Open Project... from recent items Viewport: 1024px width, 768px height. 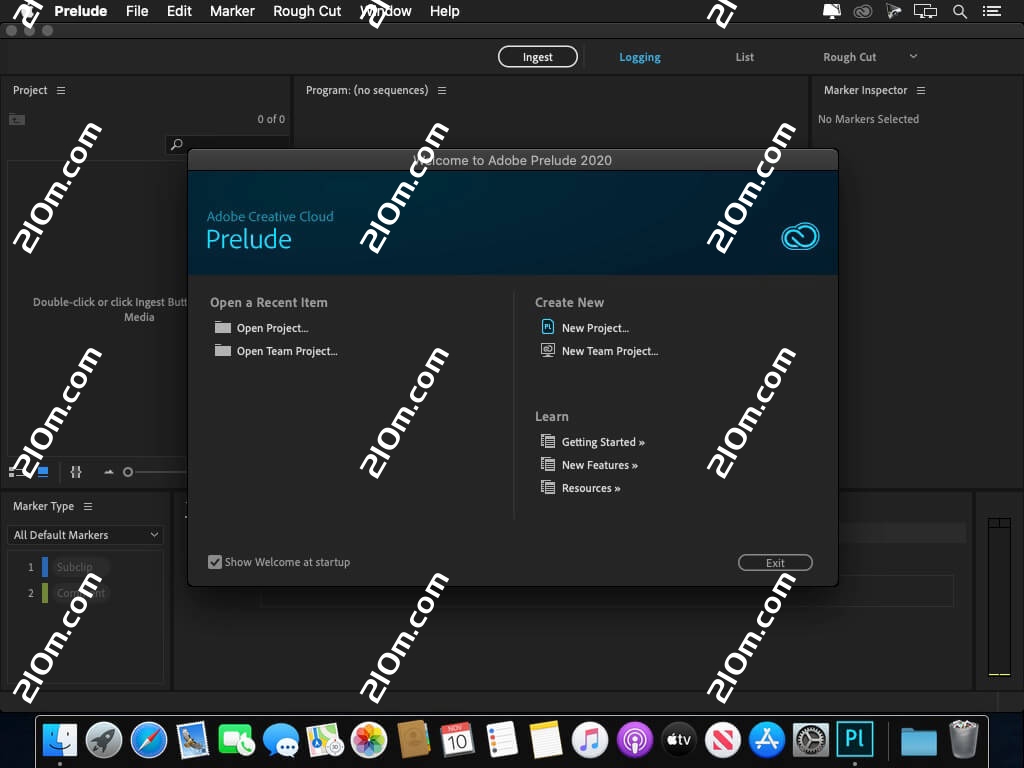[x=272, y=328]
